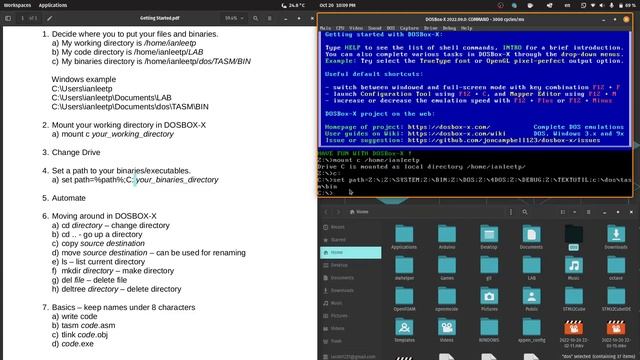Open the PDF viewer hamburger menu
Image resolution: width=640 pixels, height=360 pixels.
point(270,18)
